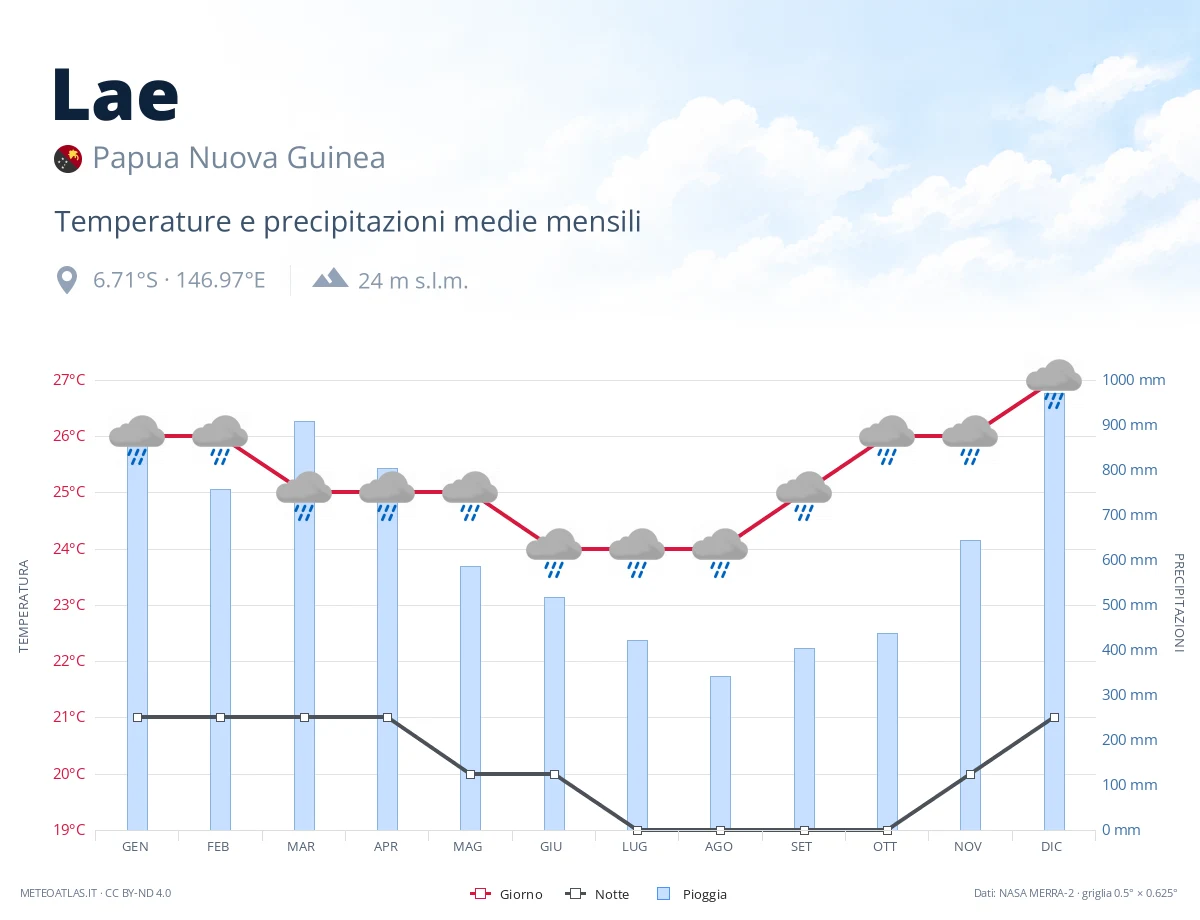The height and width of the screenshot is (920, 1200).
Task: Select the August rainfall bar
Action: click(x=720, y=753)
